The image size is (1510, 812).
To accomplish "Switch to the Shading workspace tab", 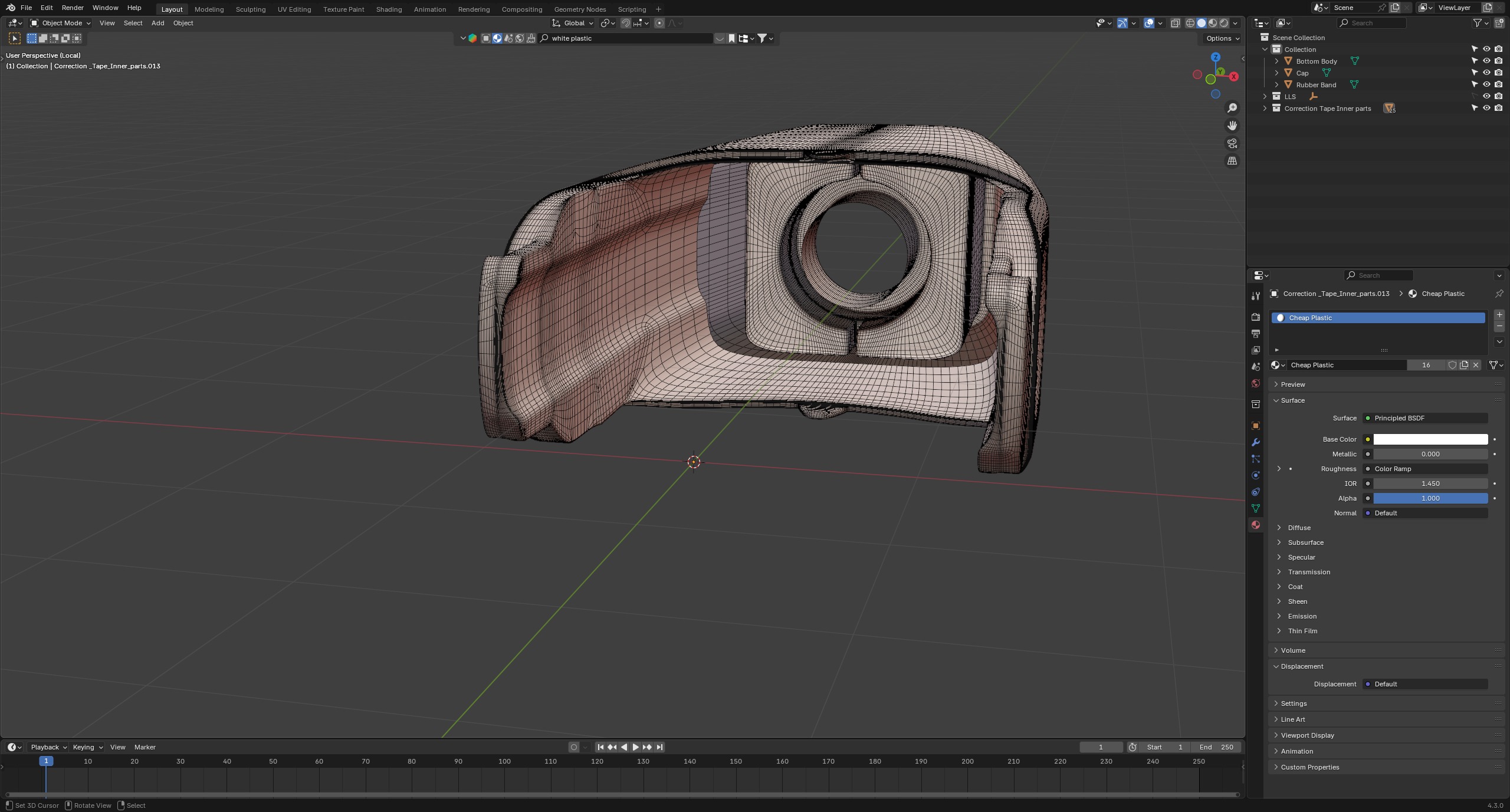I will pyautogui.click(x=389, y=9).
